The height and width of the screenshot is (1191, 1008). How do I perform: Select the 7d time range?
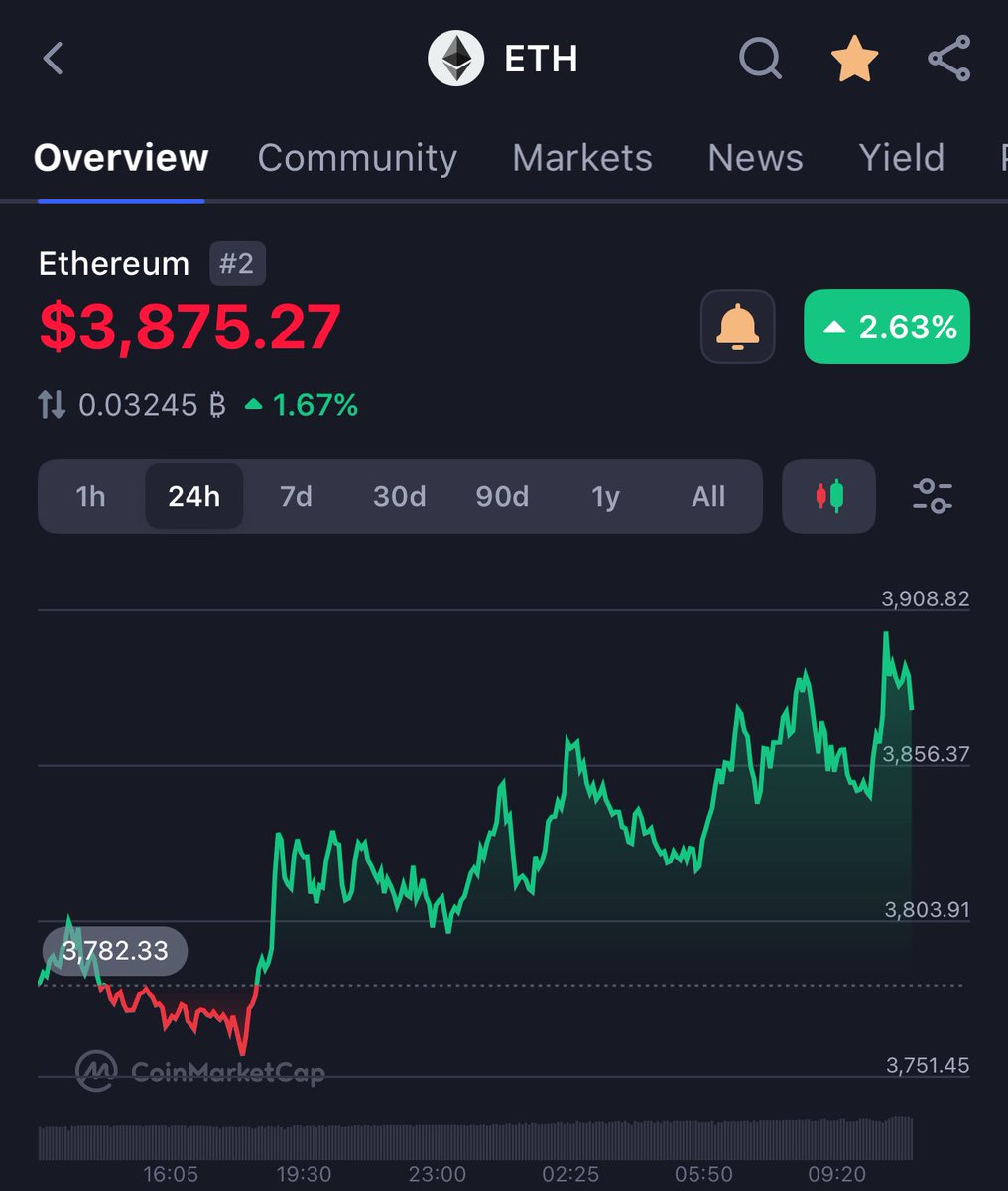[x=296, y=496]
